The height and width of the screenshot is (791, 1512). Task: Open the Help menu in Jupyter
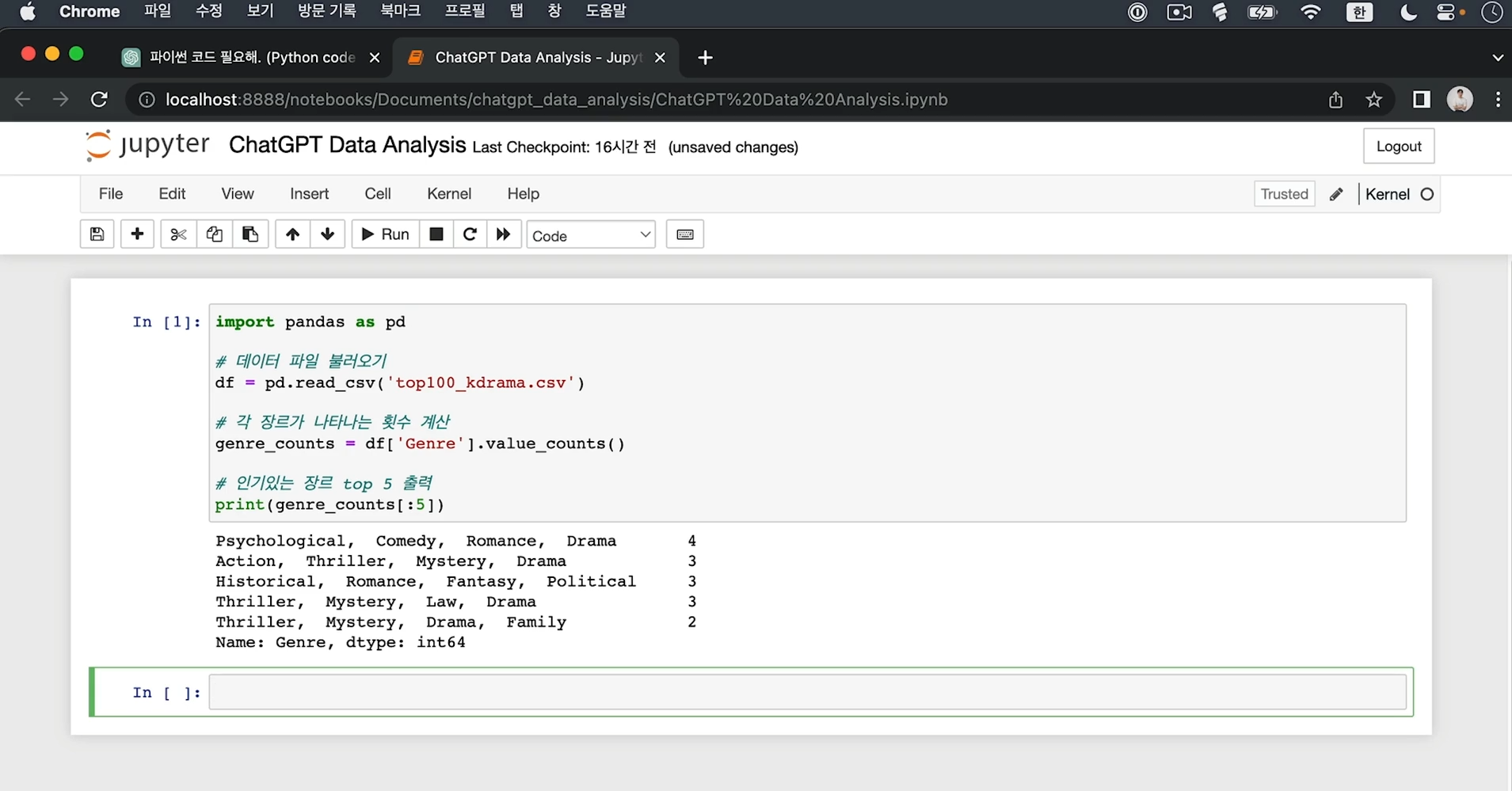pos(524,194)
